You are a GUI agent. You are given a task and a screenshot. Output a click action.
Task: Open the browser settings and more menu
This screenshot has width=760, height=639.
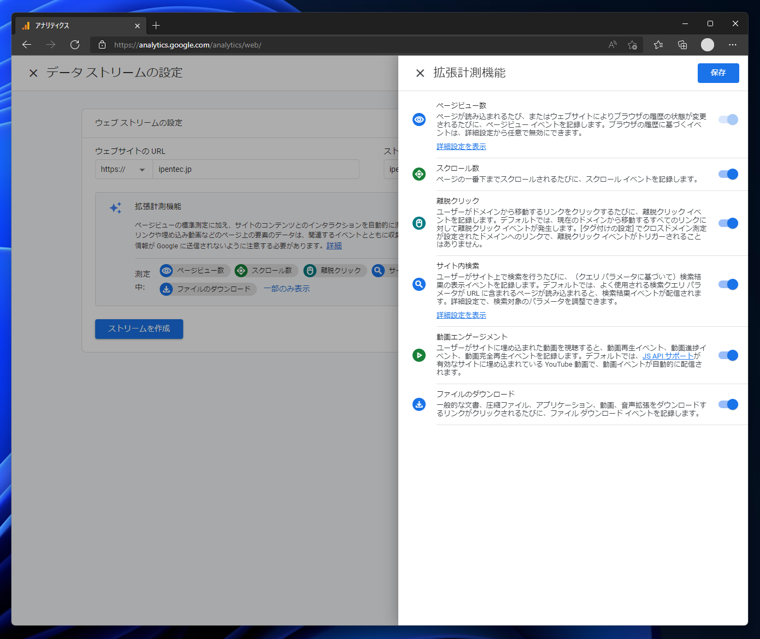click(x=732, y=45)
